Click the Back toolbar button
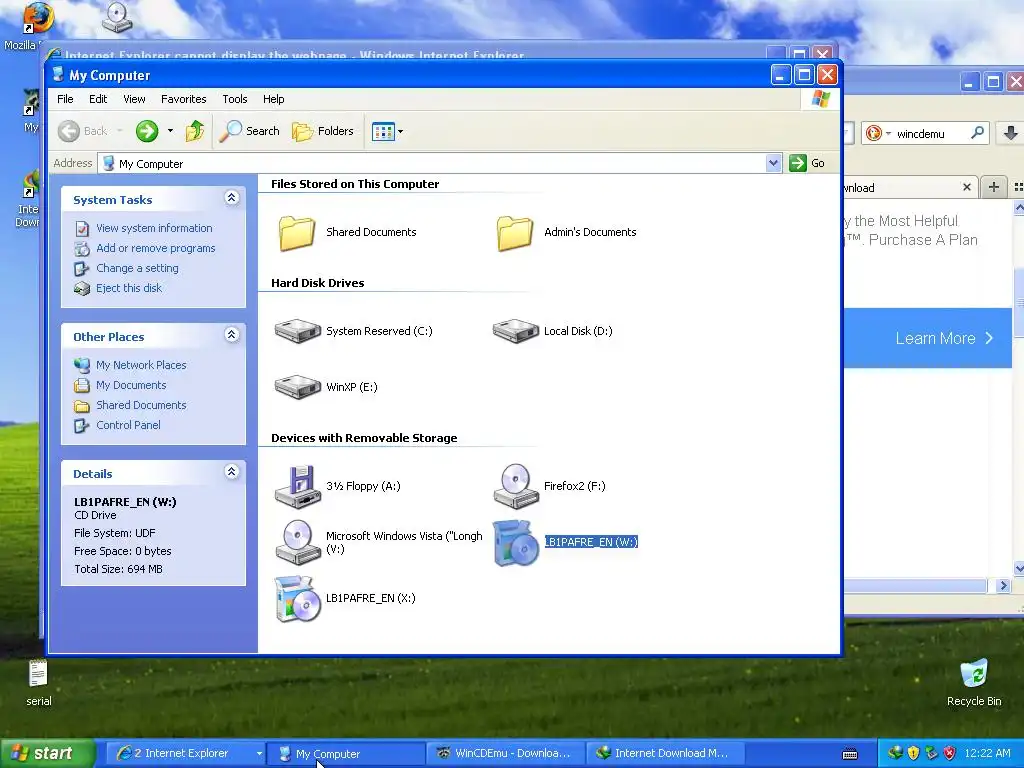Screen dimensions: 1024x768 84,131
